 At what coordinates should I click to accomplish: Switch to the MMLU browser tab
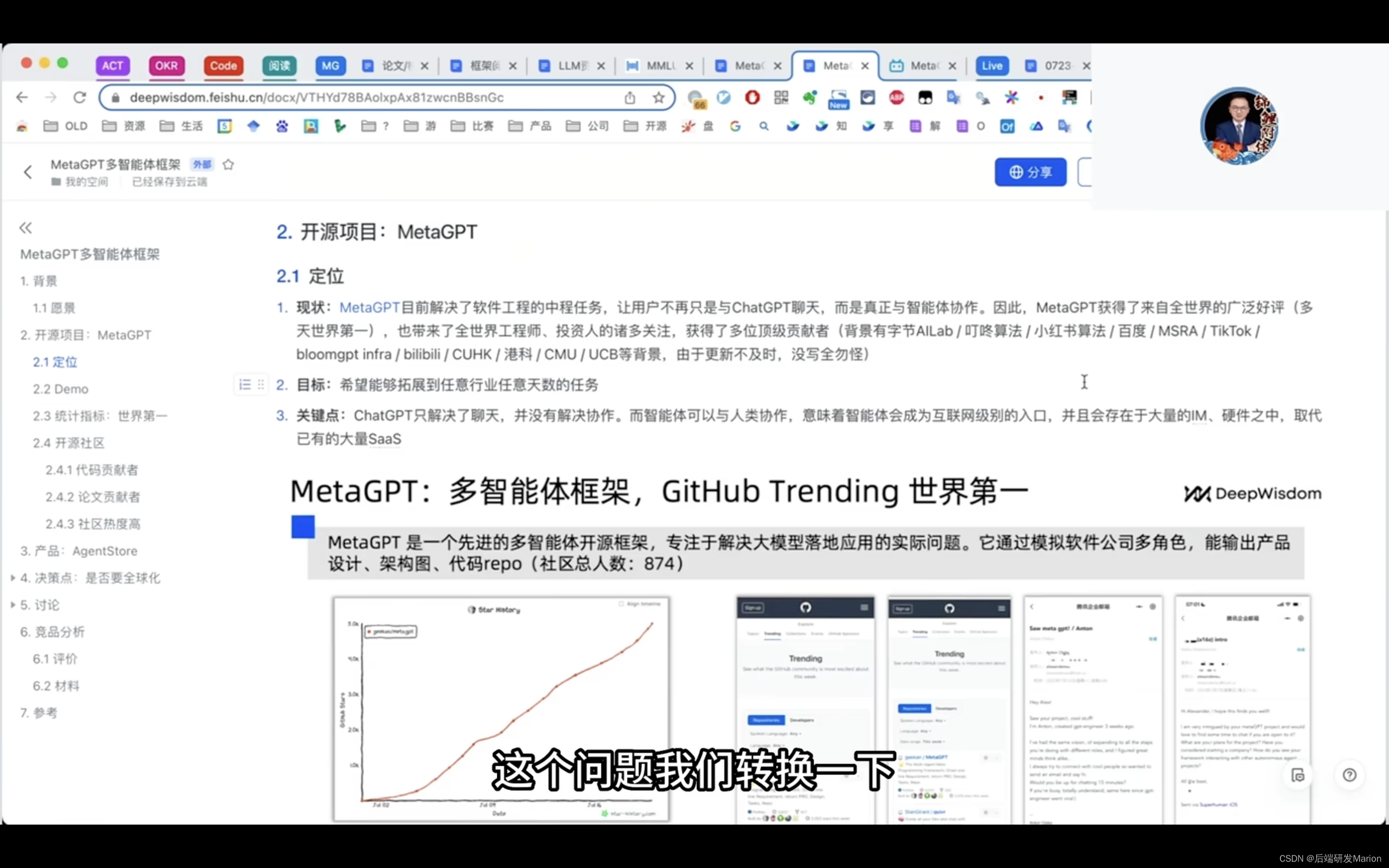click(x=660, y=66)
